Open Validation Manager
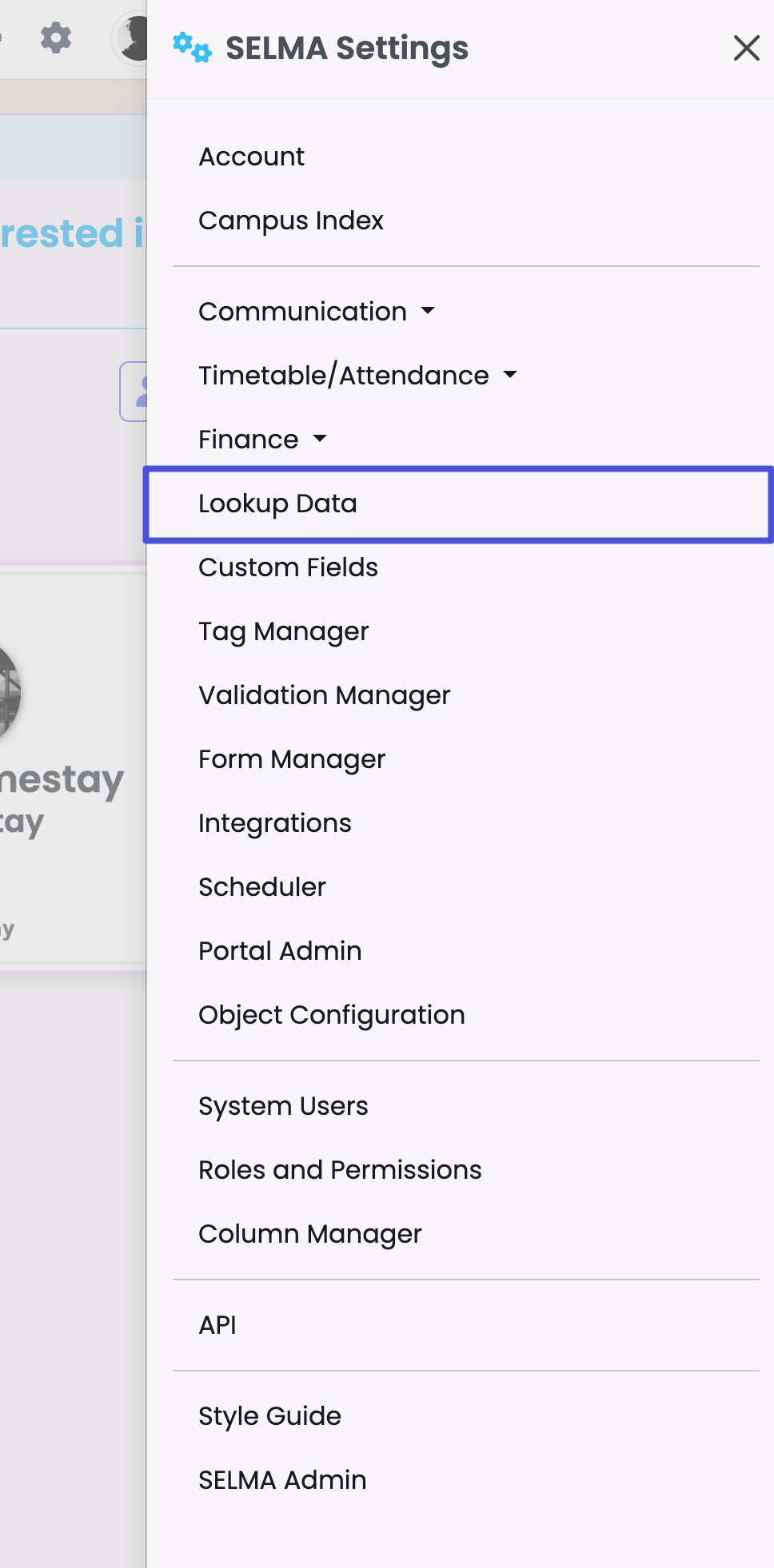 pos(324,695)
